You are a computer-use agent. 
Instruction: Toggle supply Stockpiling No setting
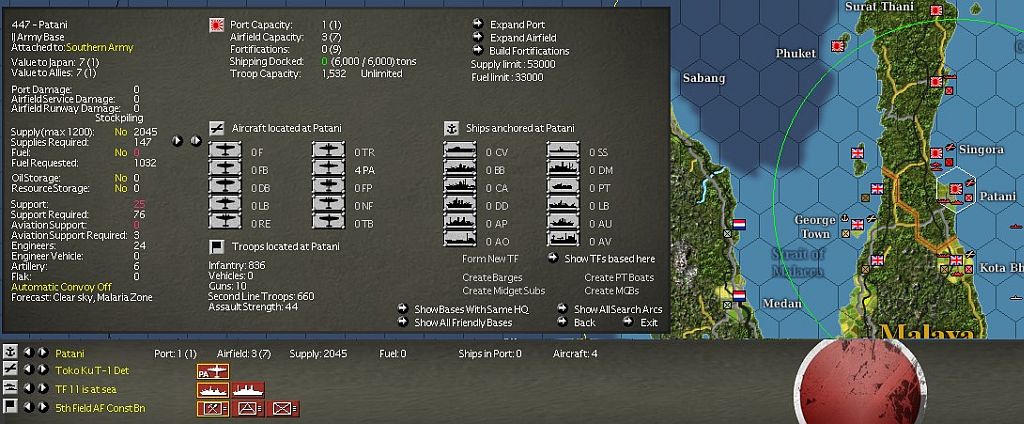coord(121,132)
